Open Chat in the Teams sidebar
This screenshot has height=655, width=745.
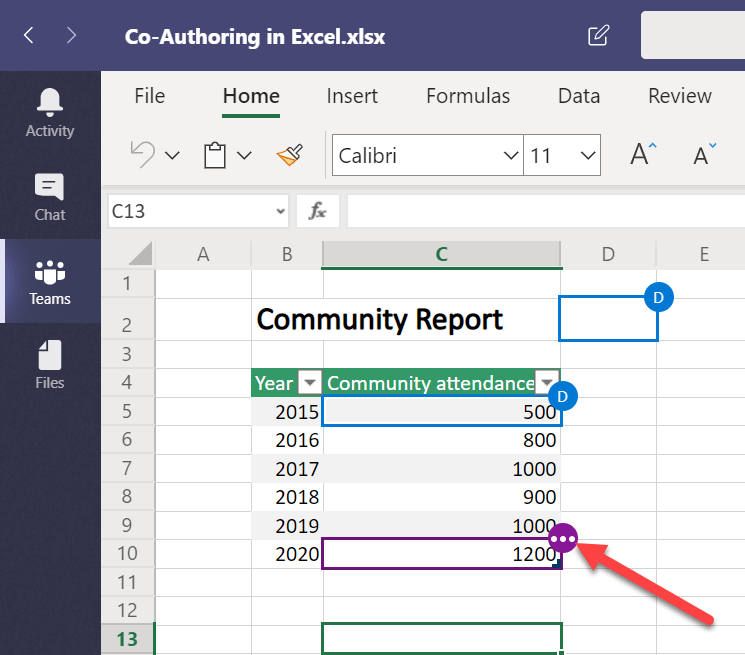click(50, 197)
